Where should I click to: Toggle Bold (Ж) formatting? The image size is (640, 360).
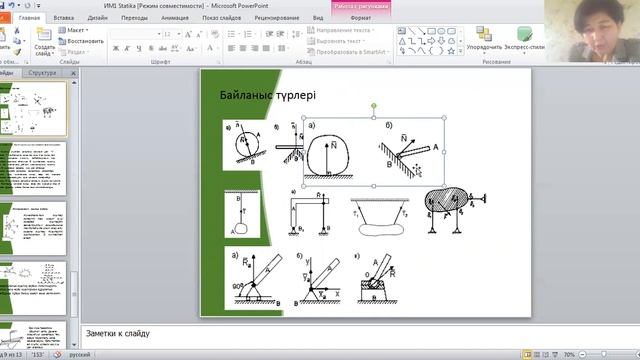[116, 49]
